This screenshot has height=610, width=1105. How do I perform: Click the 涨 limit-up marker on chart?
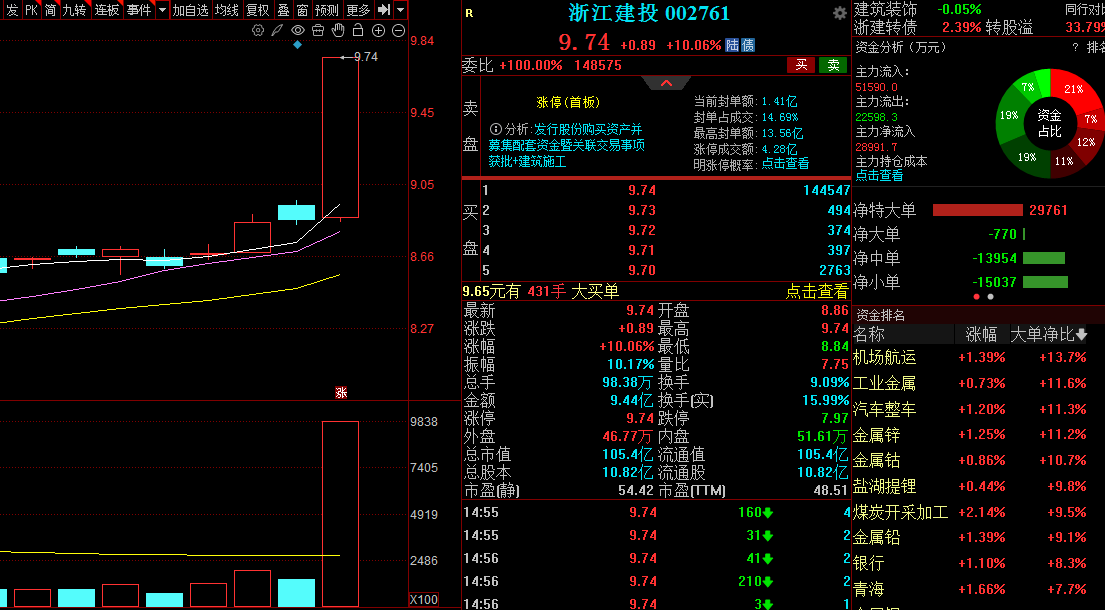341,392
